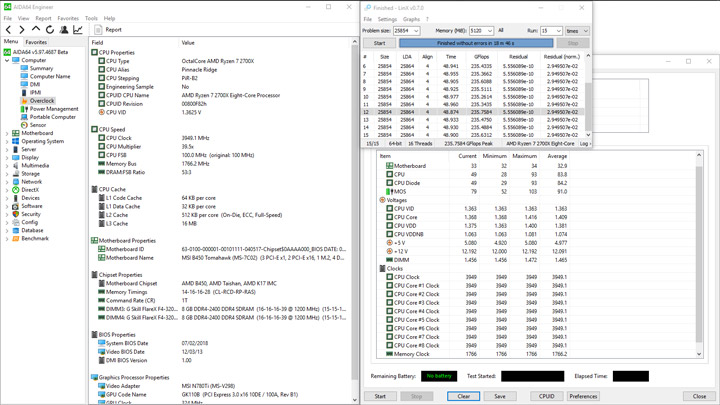Open the Tools menu in AIDA64
This screenshot has height=405, width=720.
(91, 18)
